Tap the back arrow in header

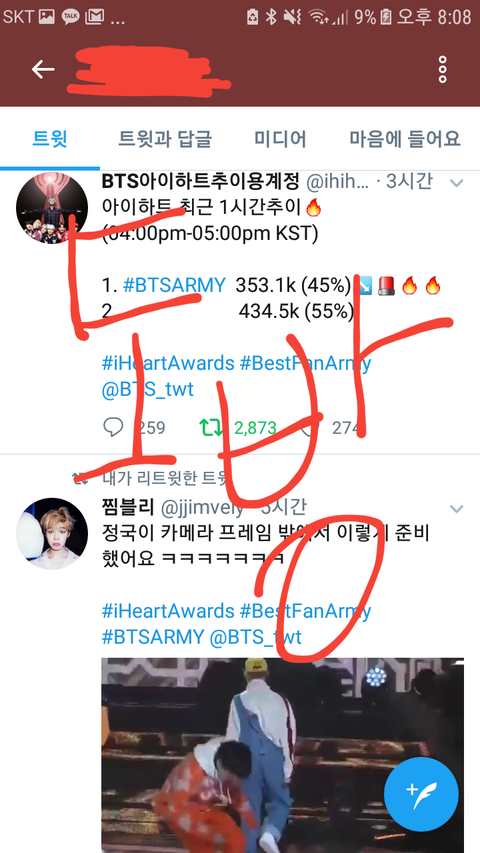click(x=43, y=69)
